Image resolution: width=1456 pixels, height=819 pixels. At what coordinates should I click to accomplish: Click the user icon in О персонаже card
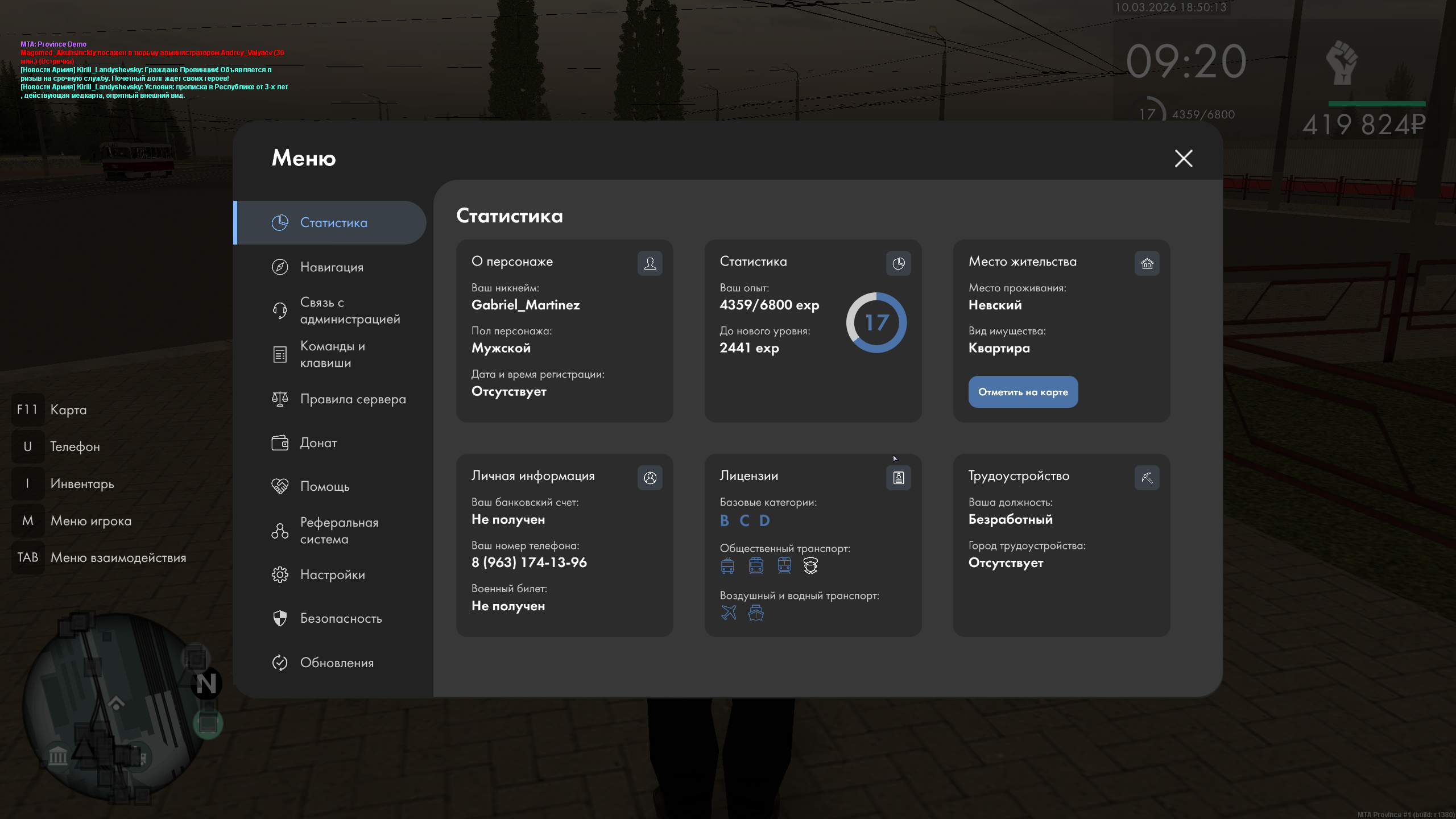coord(650,263)
